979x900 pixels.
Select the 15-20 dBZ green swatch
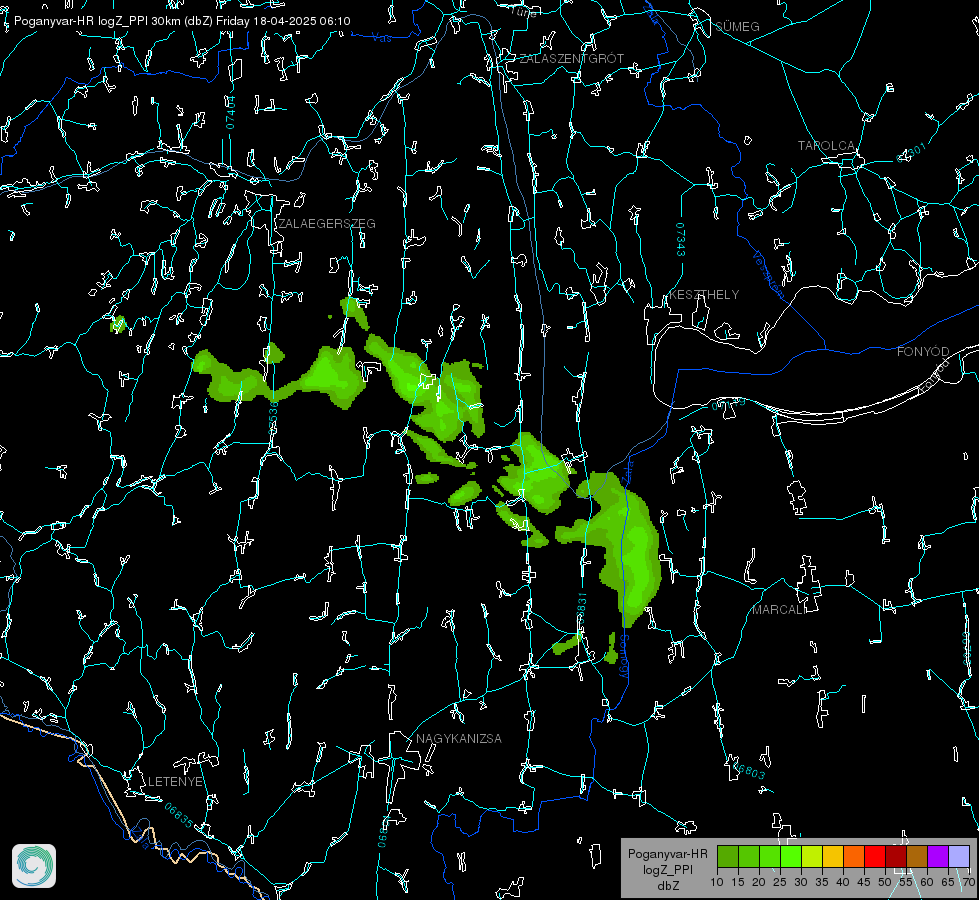coord(749,856)
